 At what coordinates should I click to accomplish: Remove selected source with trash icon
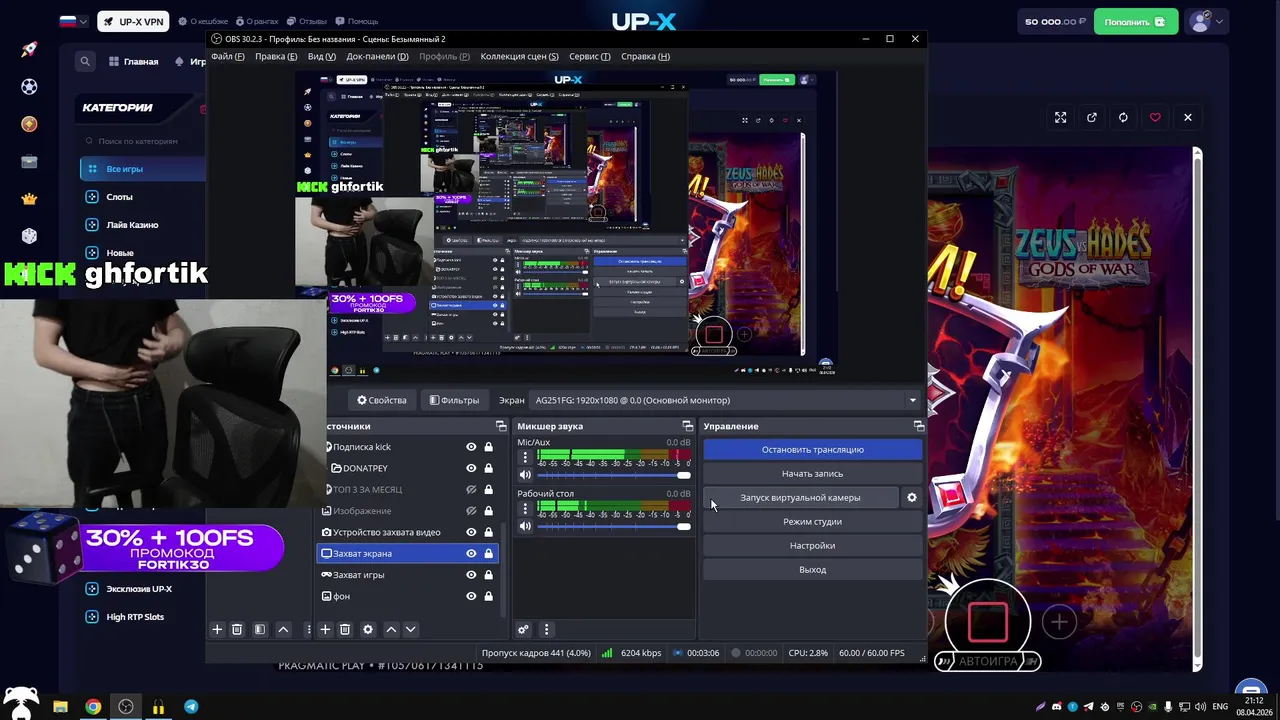click(x=345, y=629)
